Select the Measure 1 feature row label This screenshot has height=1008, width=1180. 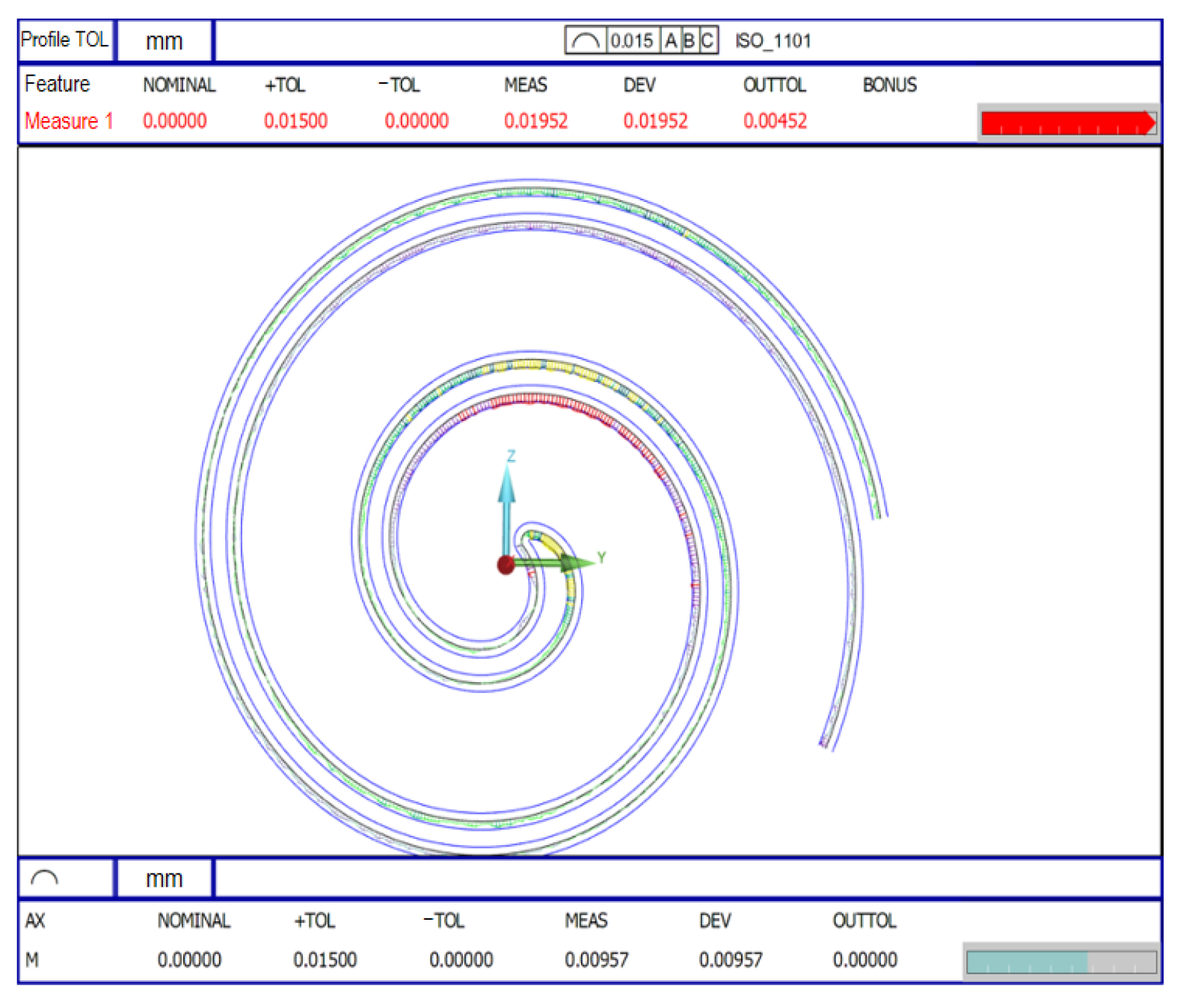coord(69,121)
